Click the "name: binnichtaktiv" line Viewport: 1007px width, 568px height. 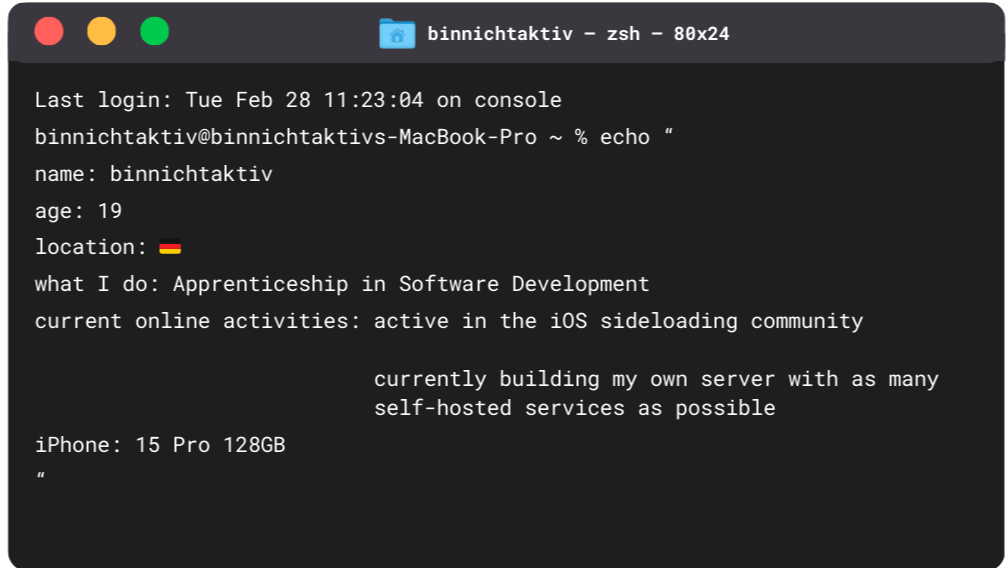(x=153, y=174)
